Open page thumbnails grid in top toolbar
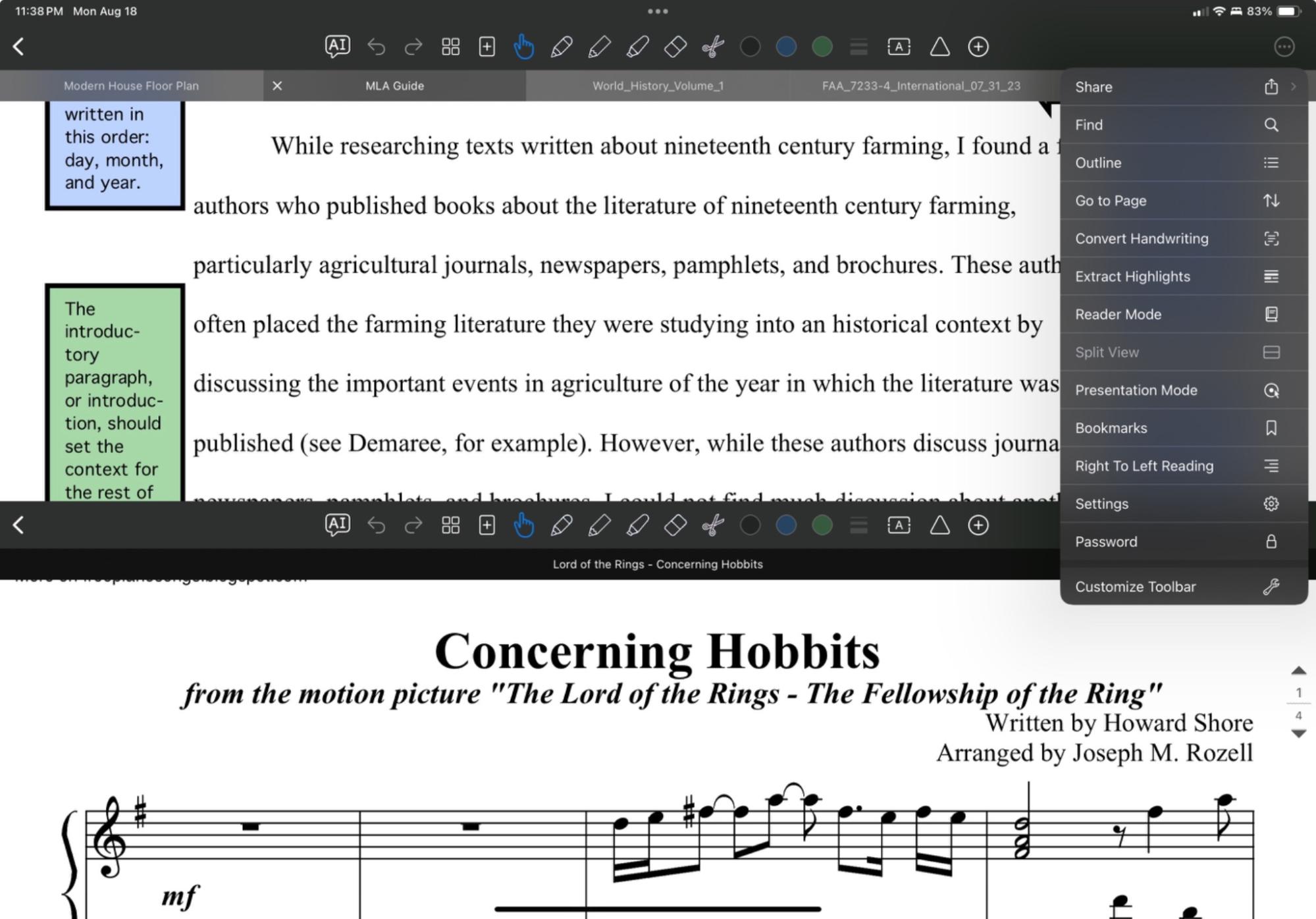The height and width of the screenshot is (919, 1316). [x=450, y=47]
